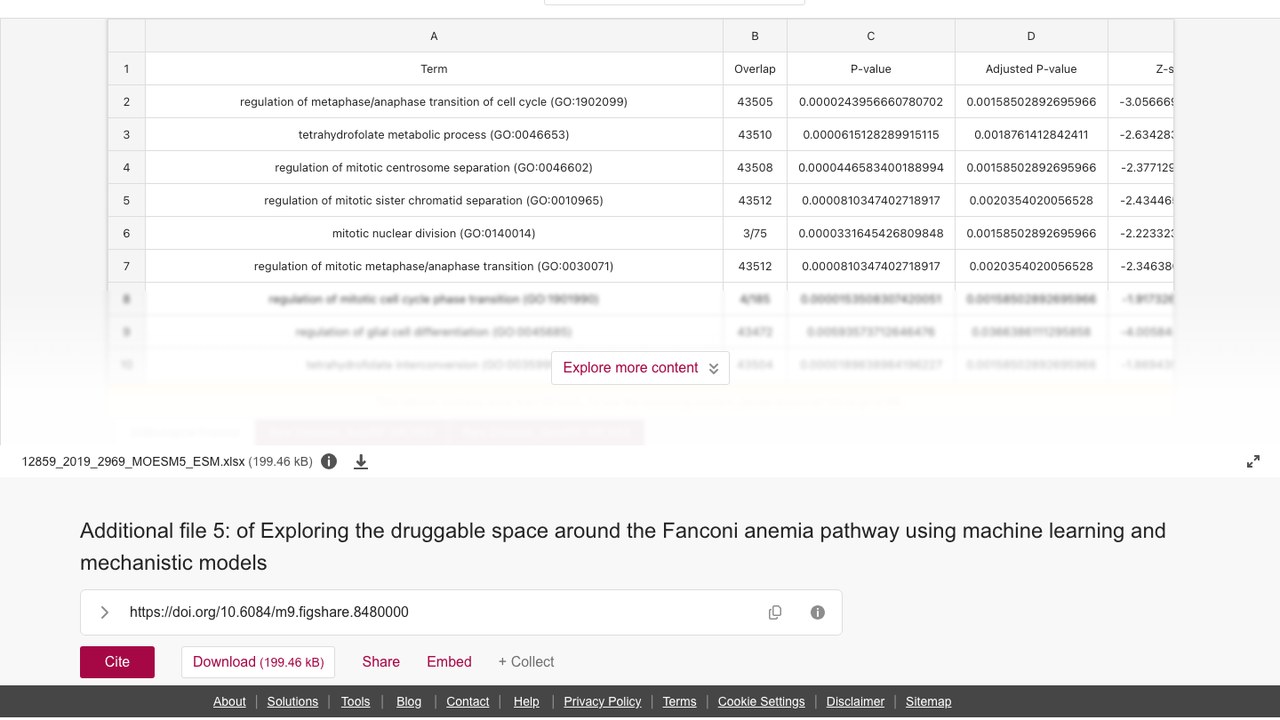The height and width of the screenshot is (720, 1280).
Task: Select row 2 header in the spreadsheet
Action: 126,102
